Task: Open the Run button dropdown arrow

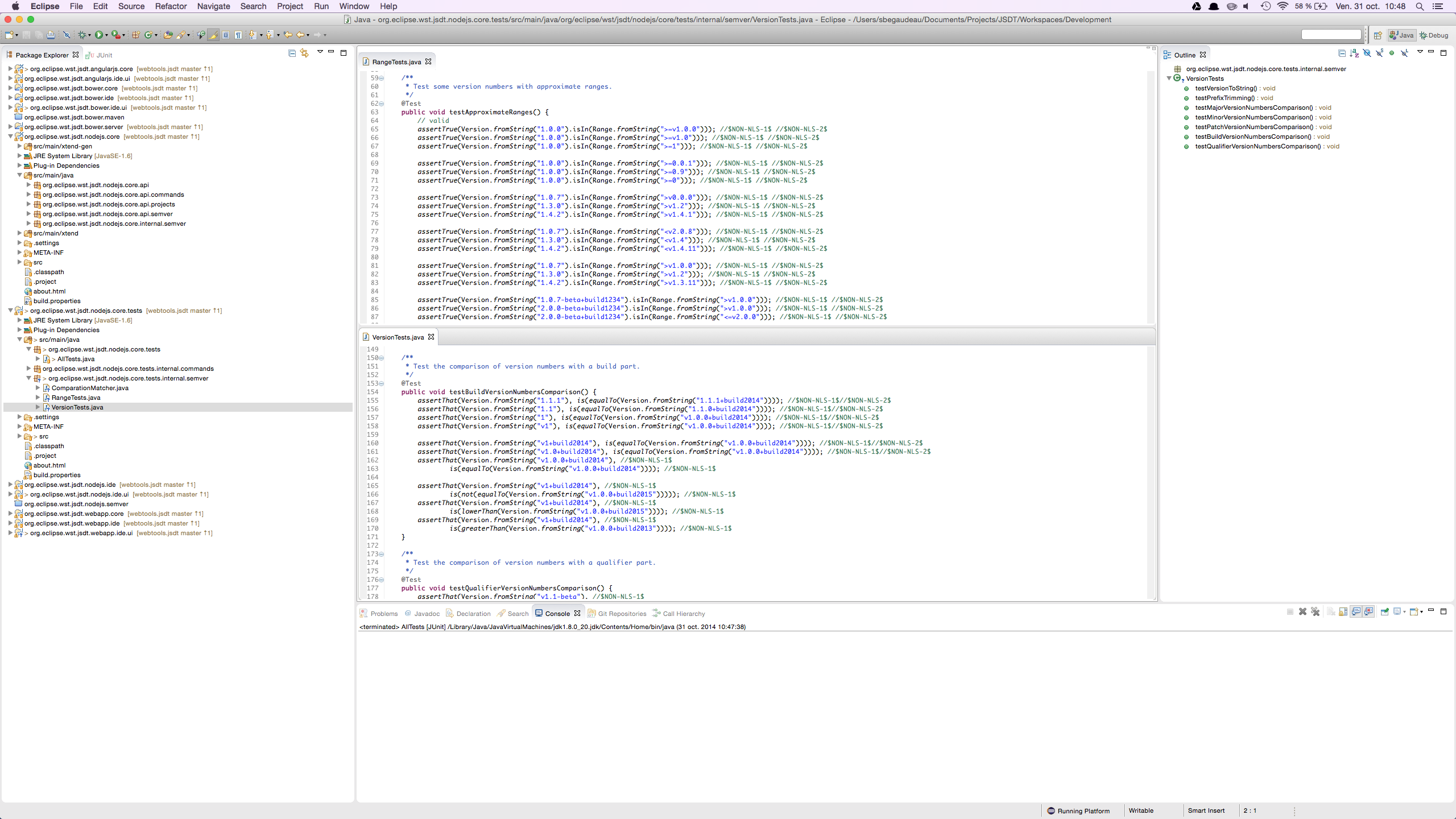Action: (x=106, y=35)
